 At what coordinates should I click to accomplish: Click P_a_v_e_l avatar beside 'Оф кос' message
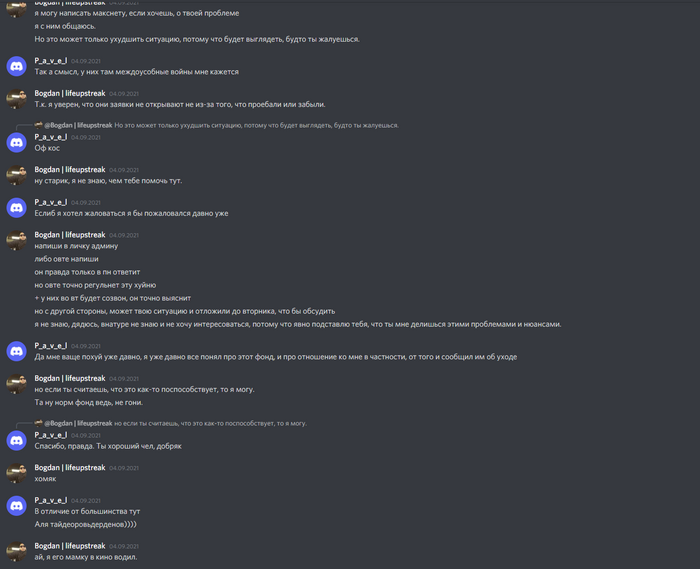tap(17, 142)
